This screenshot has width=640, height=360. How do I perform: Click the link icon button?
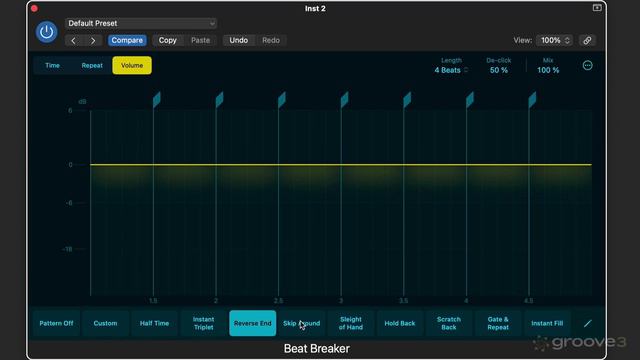coord(587,40)
